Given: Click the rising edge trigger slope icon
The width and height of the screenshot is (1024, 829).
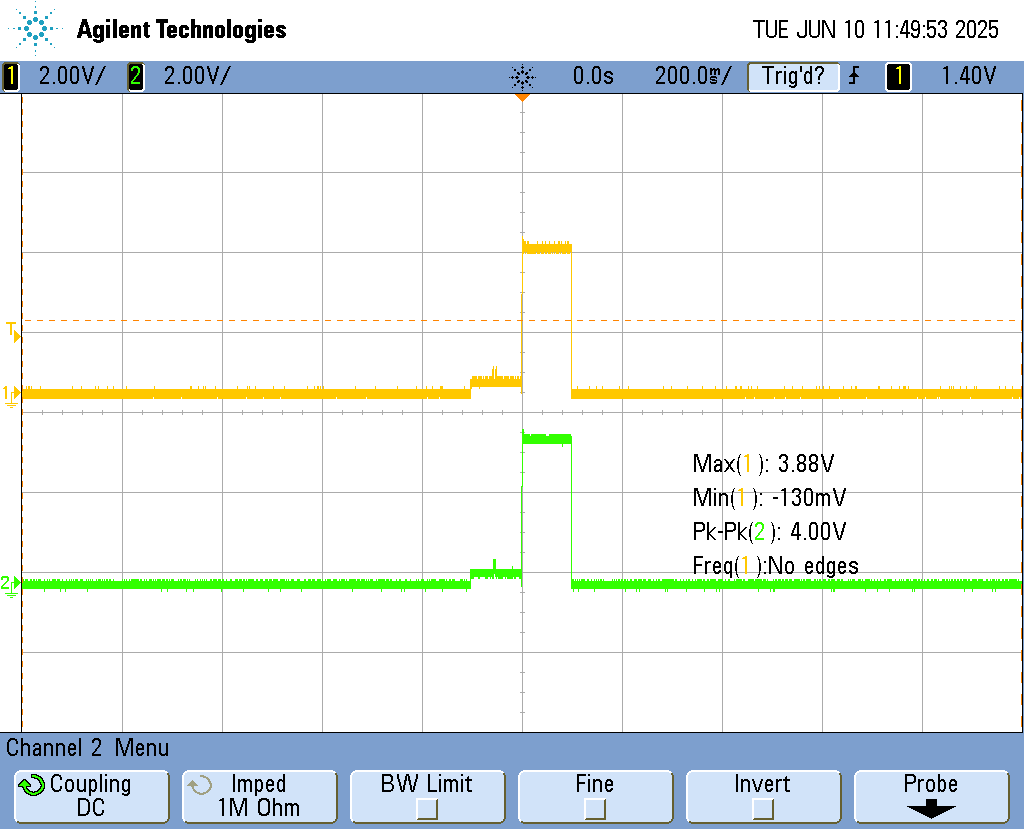Looking at the screenshot, I should pyautogui.click(x=854, y=76).
